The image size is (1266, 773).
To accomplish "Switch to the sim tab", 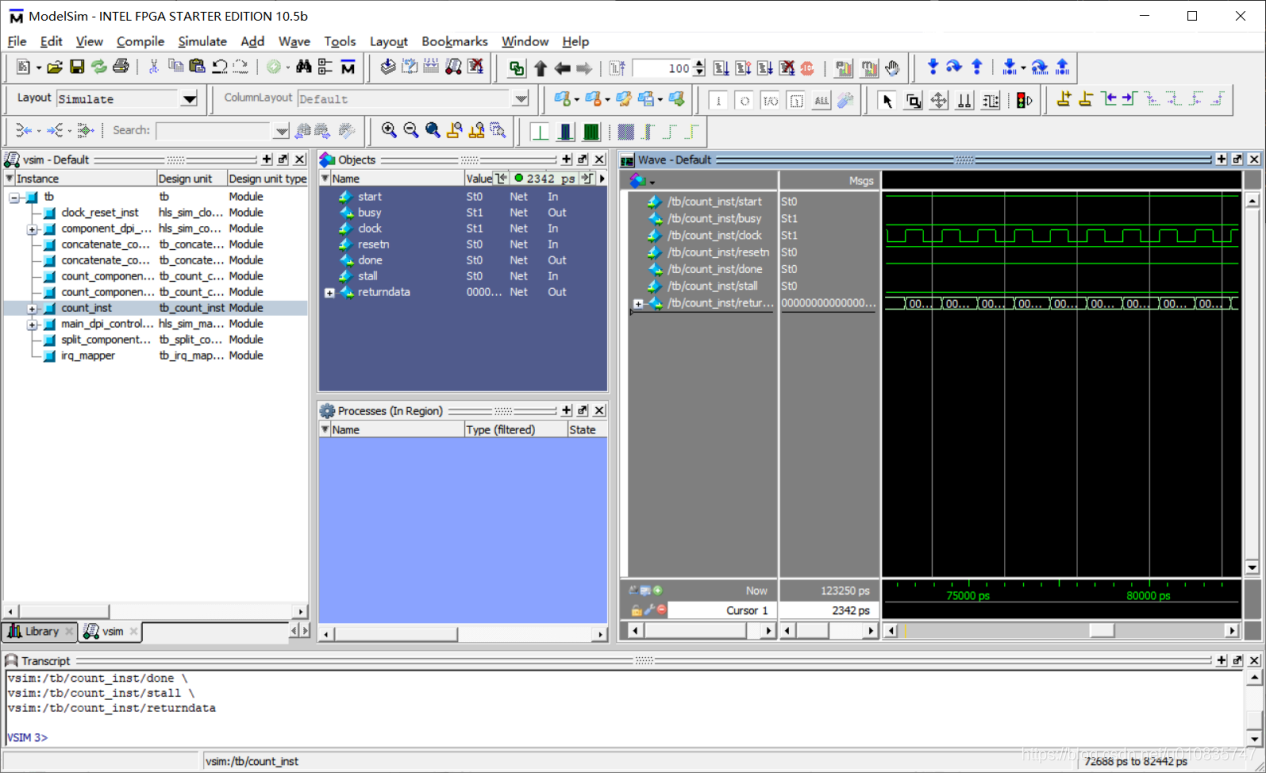I will [112, 631].
